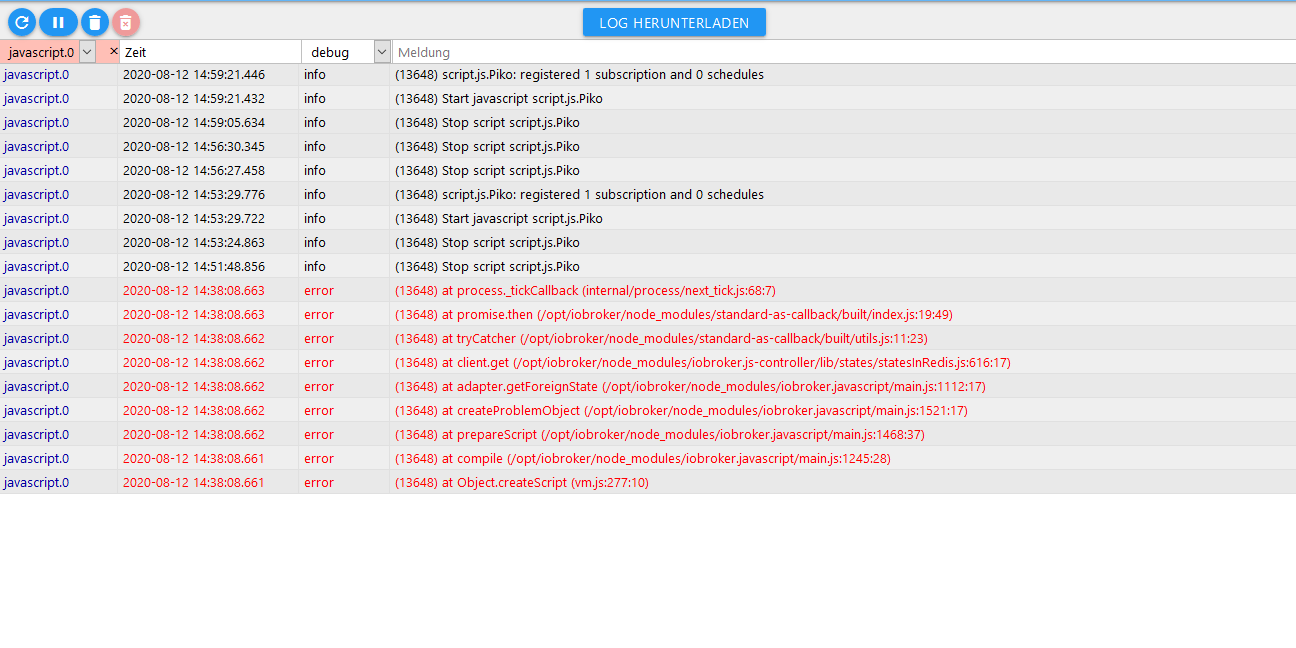Select timestamp 2020-08-12 14:59:21.432
Screen dimensions: 1296x648
194,98
